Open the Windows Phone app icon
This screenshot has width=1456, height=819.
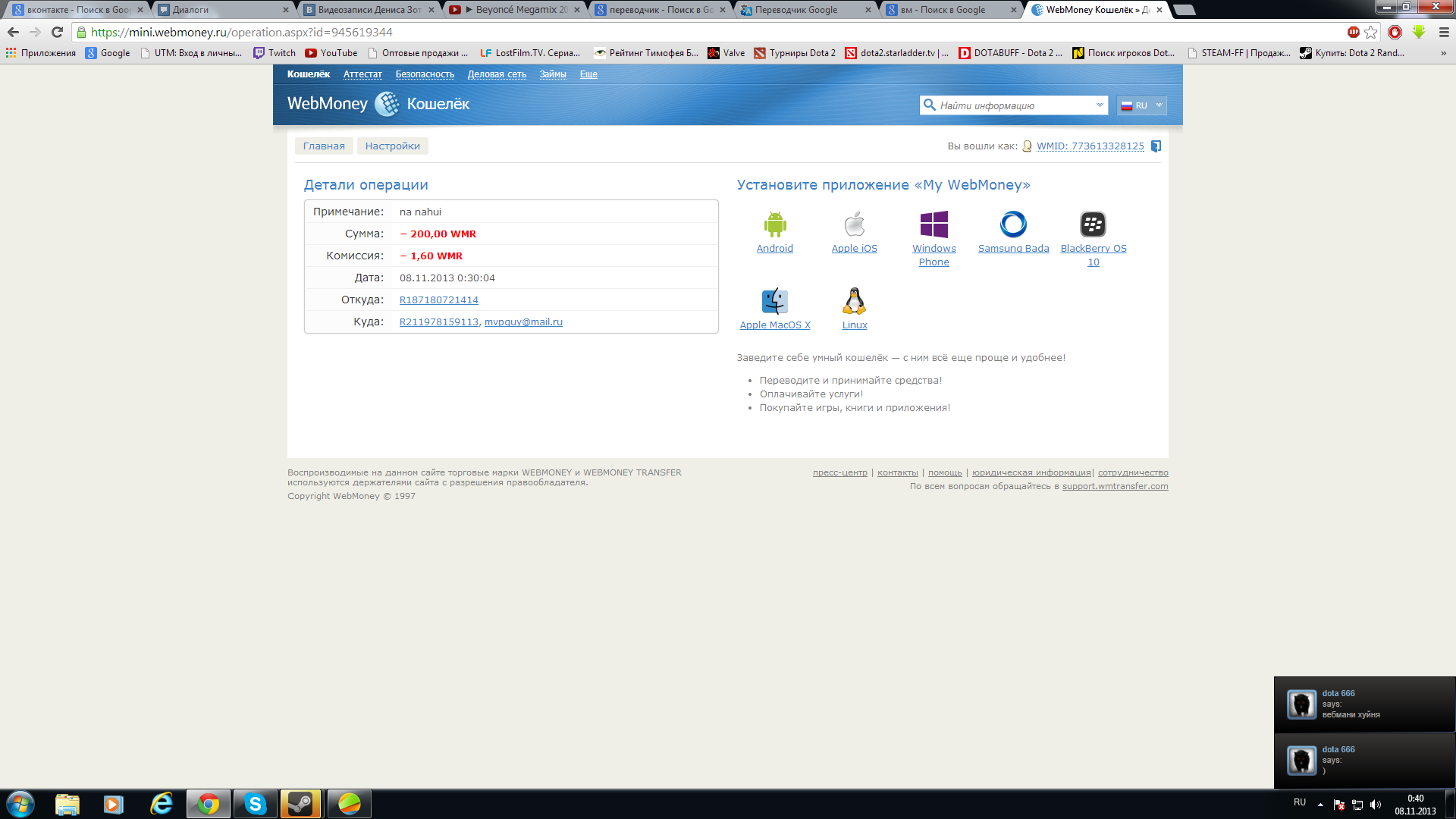934,224
